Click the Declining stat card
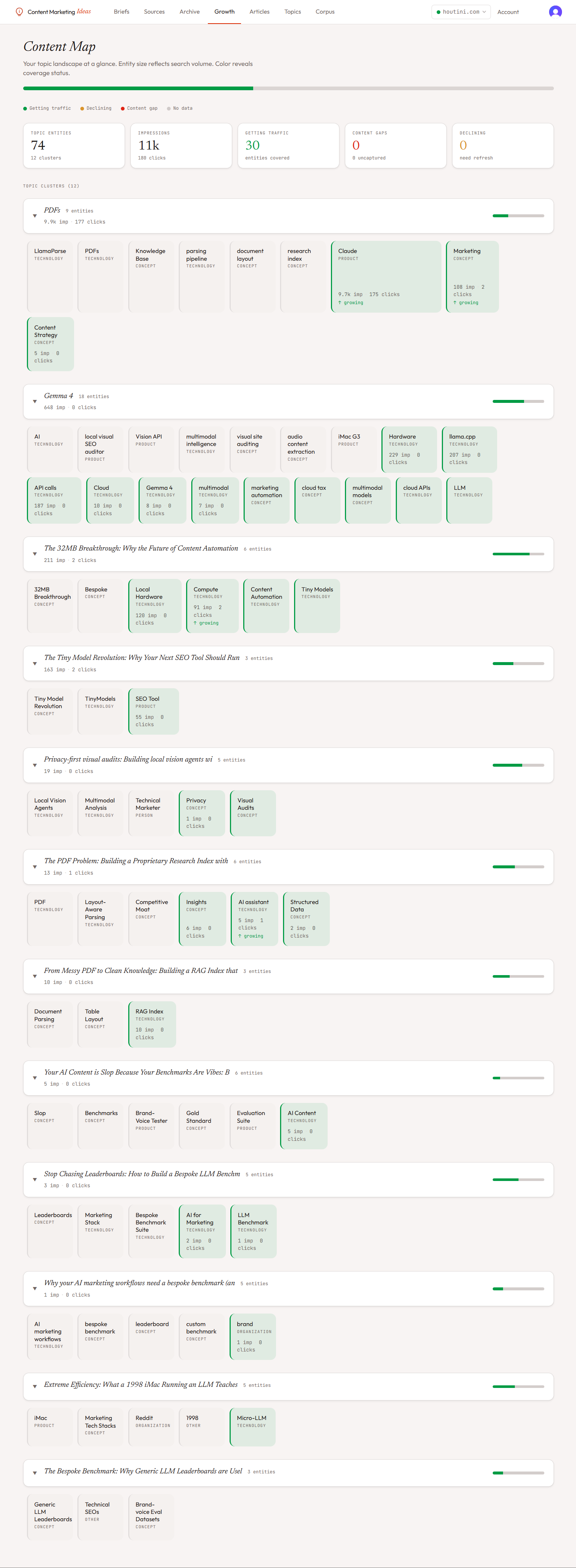The height and width of the screenshot is (1568, 576). 502,145
